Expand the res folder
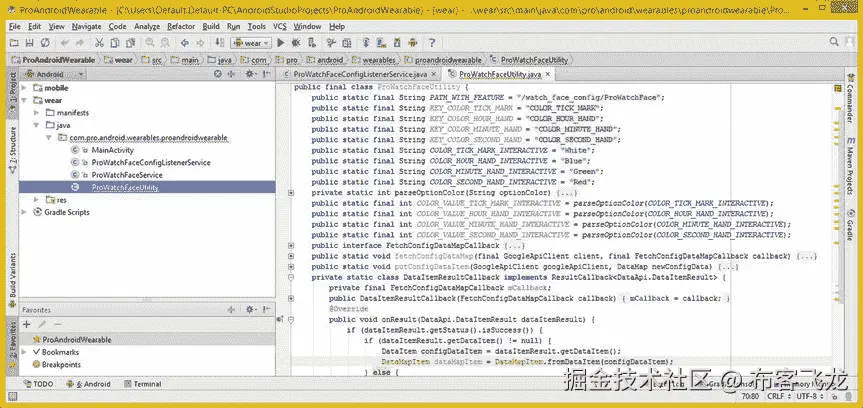Screen dimensions: 863x408 click(x=36, y=199)
